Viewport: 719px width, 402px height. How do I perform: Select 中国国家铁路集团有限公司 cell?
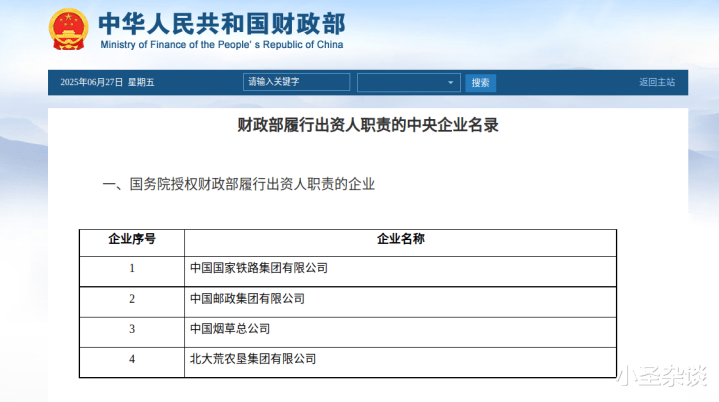pyautogui.click(x=400, y=272)
